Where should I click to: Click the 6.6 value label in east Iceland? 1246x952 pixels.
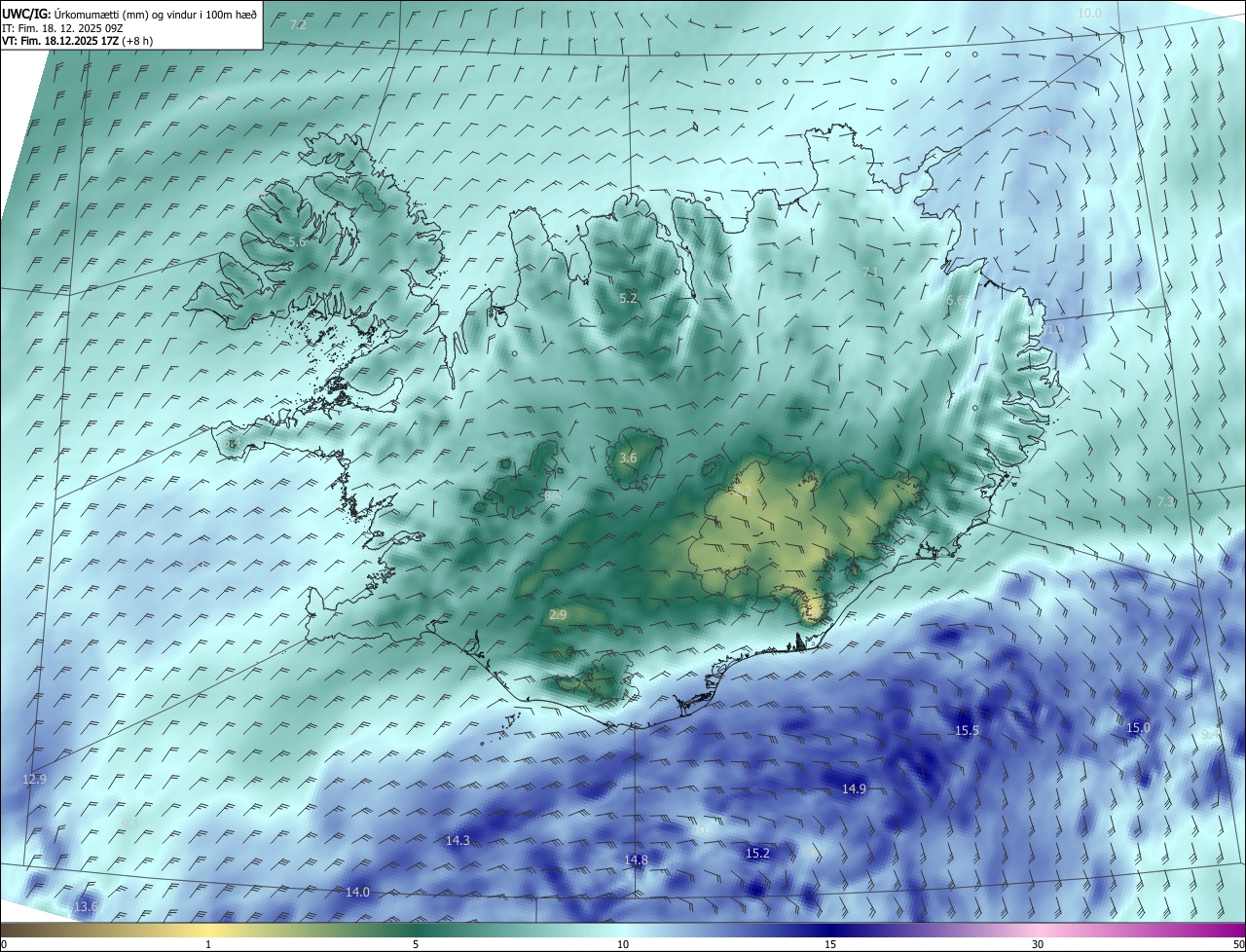tap(955, 301)
